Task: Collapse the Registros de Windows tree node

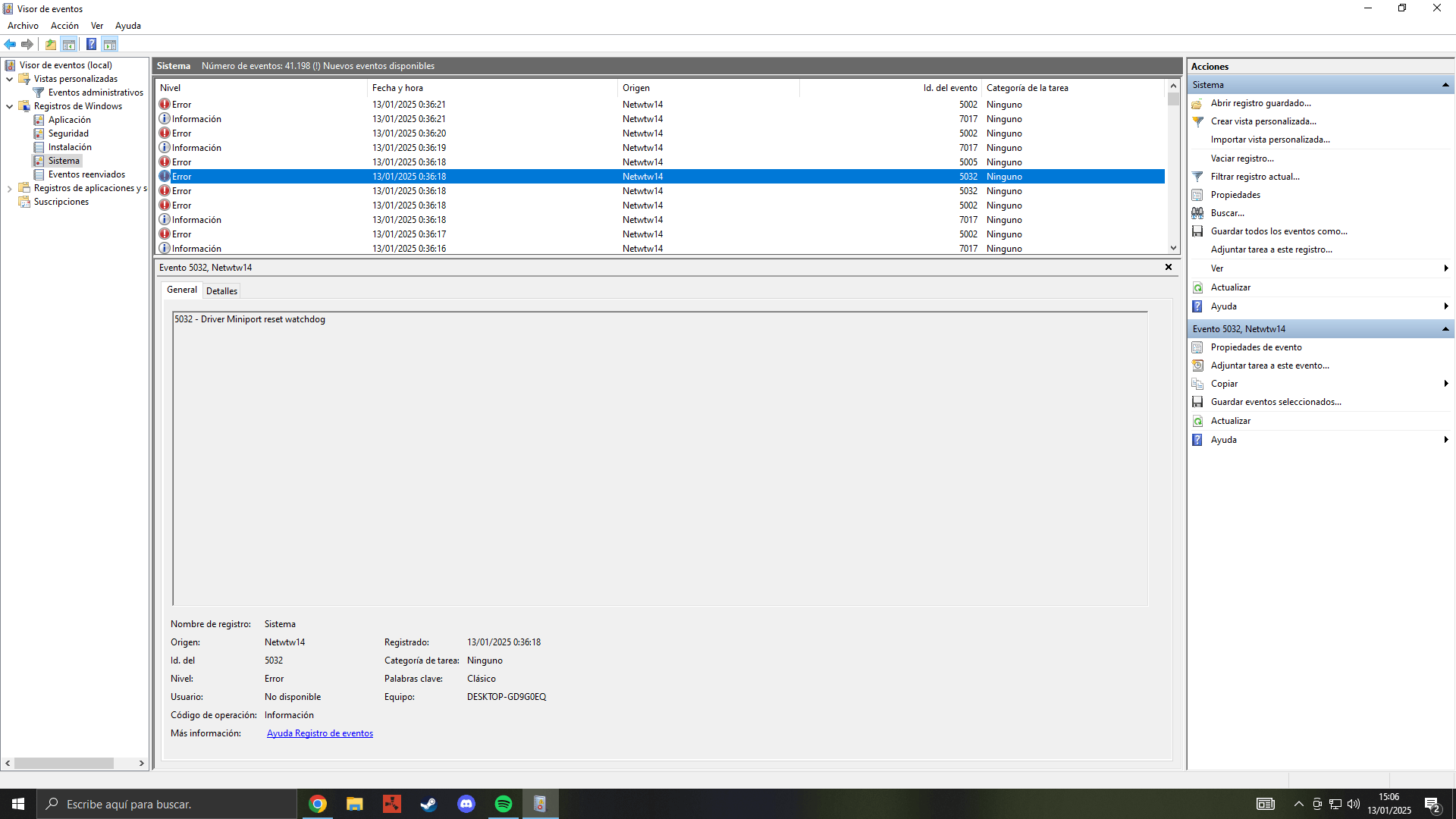Action: (9, 106)
